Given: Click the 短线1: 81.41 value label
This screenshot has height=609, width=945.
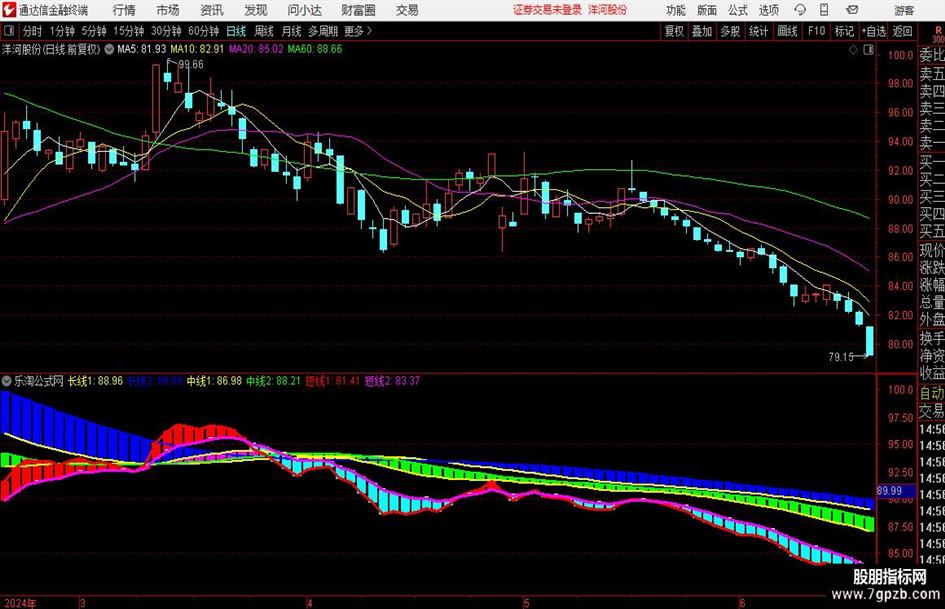Looking at the screenshot, I should 332,381.
